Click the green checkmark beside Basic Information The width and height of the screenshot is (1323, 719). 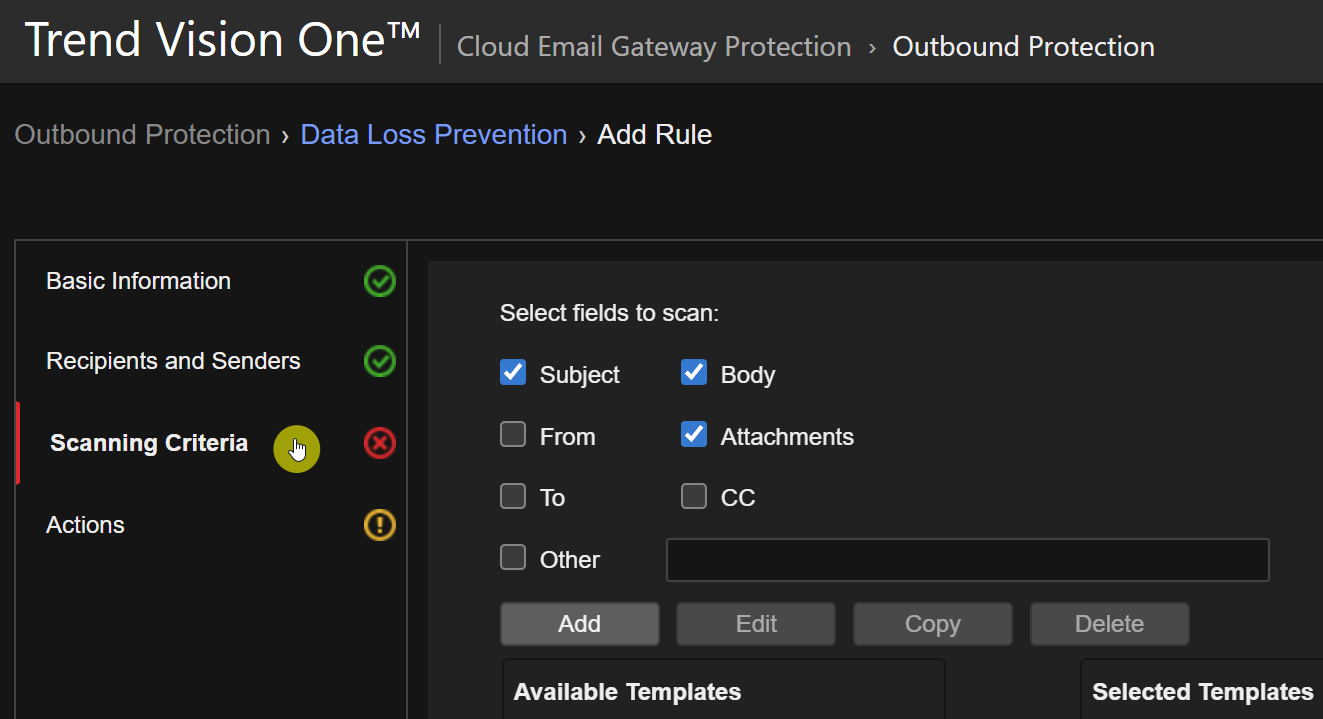(x=379, y=282)
